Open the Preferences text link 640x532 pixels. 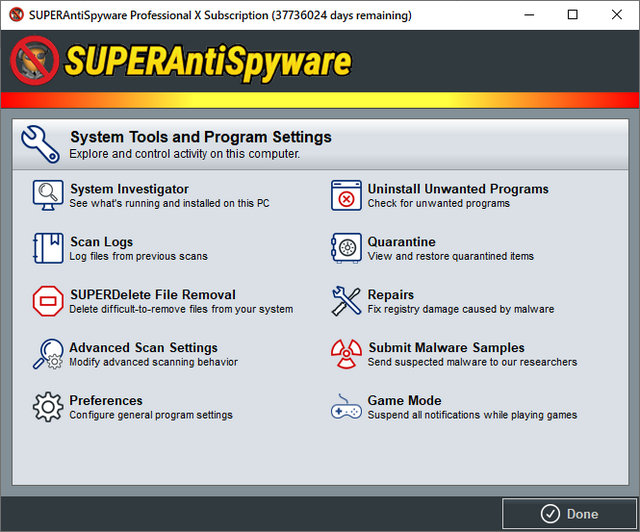pyautogui.click(x=106, y=401)
